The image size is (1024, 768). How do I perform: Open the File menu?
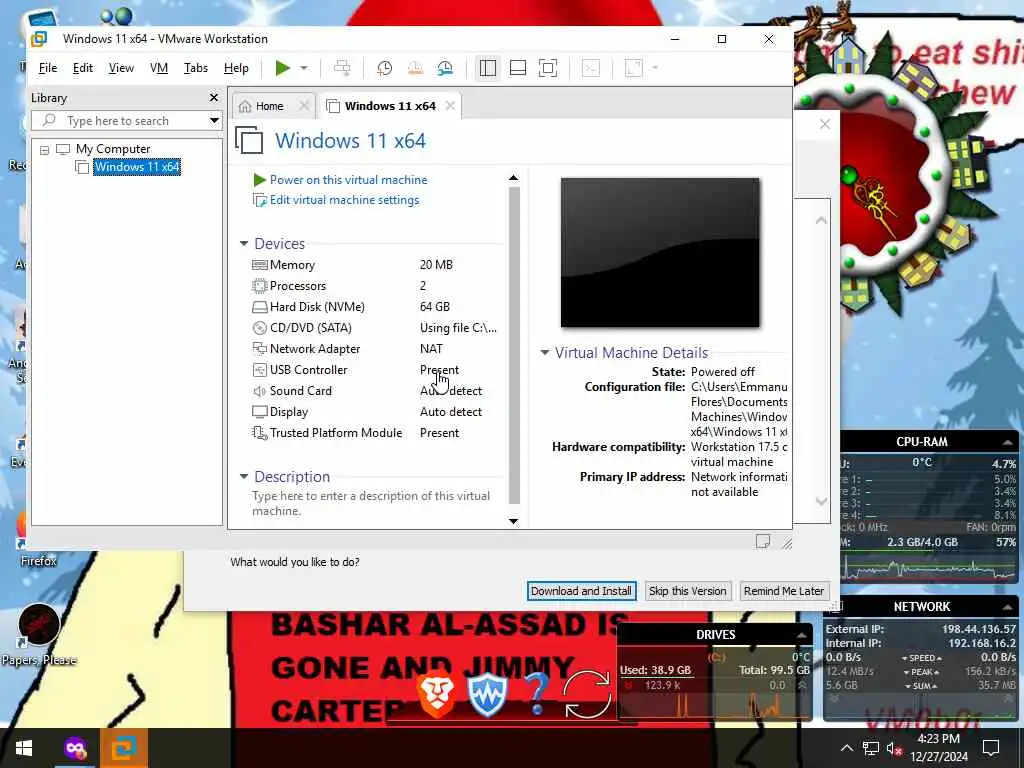click(48, 68)
